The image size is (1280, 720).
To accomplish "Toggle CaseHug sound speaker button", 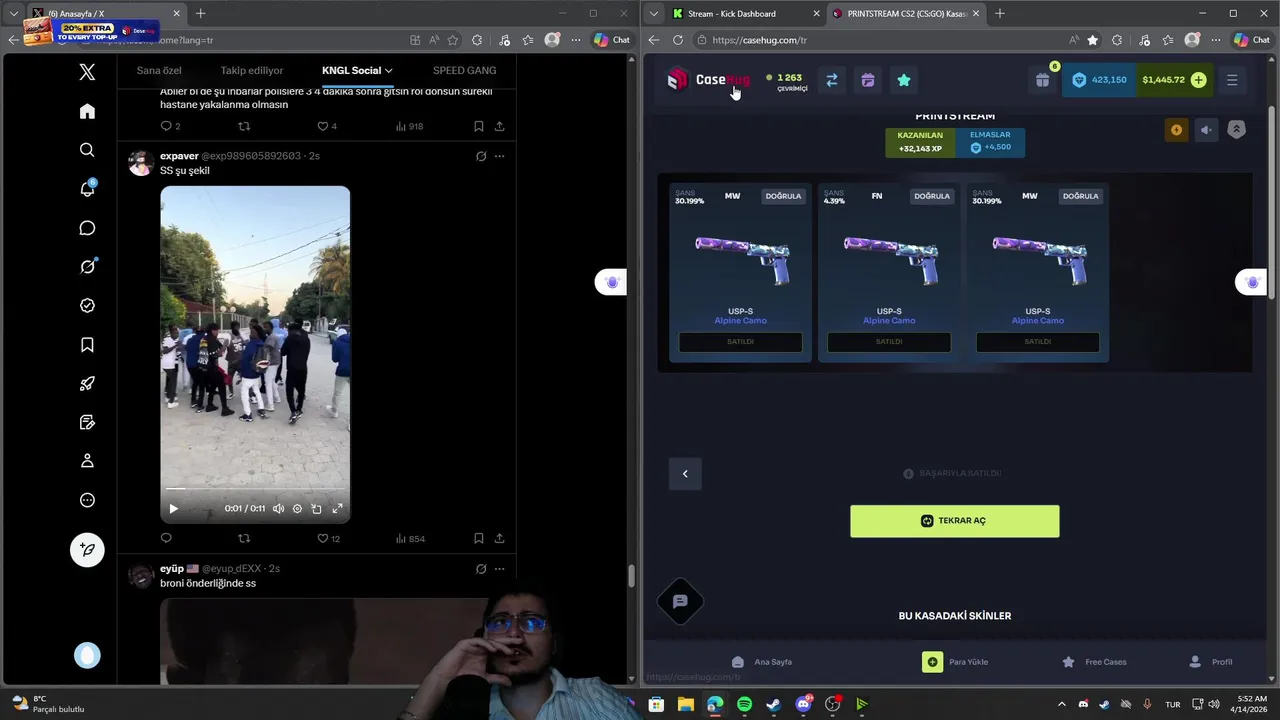I will pyautogui.click(x=1206, y=130).
